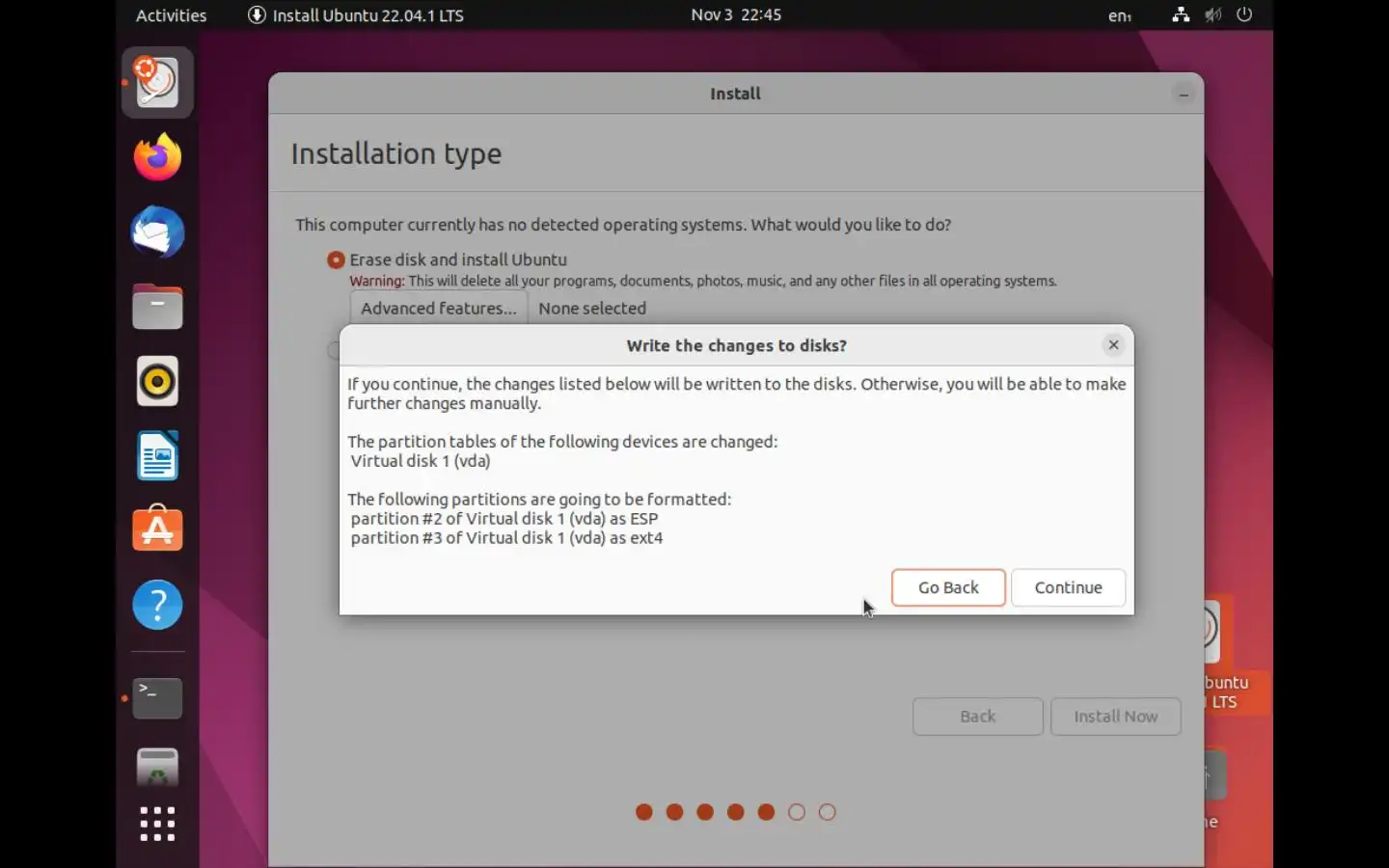1389x868 pixels.
Task: Click 'Write the changes to disks?' title
Action: pyautogui.click(x=737, y=345)
